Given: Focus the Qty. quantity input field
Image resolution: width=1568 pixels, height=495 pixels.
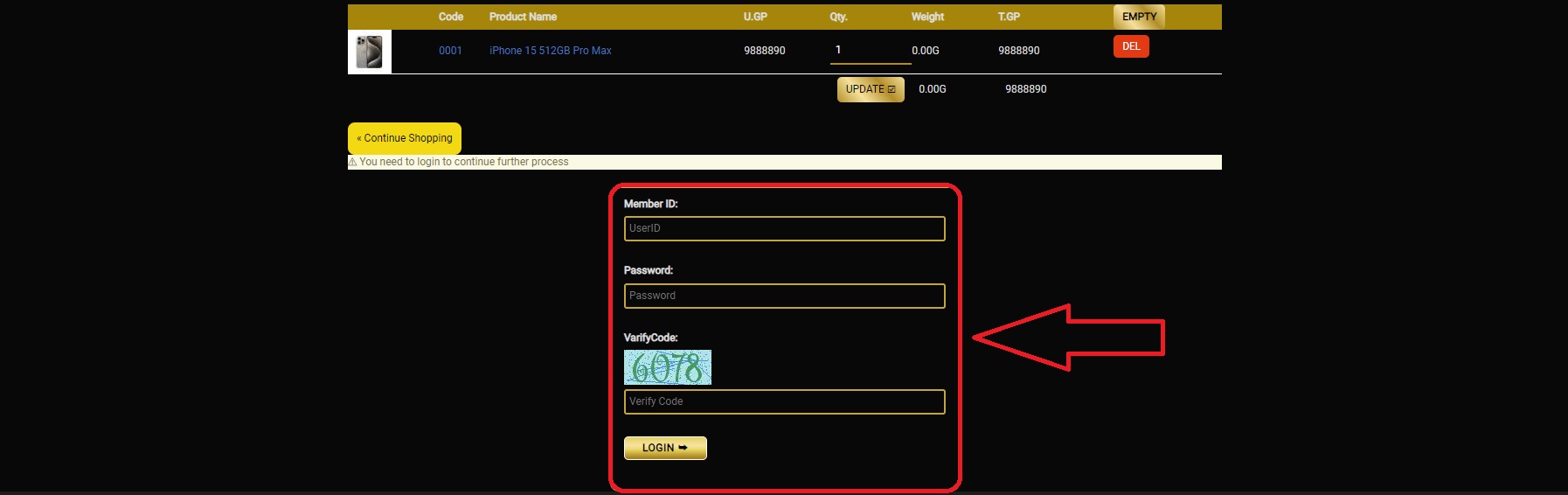Looking at the screenshot, I should (870, 51).
